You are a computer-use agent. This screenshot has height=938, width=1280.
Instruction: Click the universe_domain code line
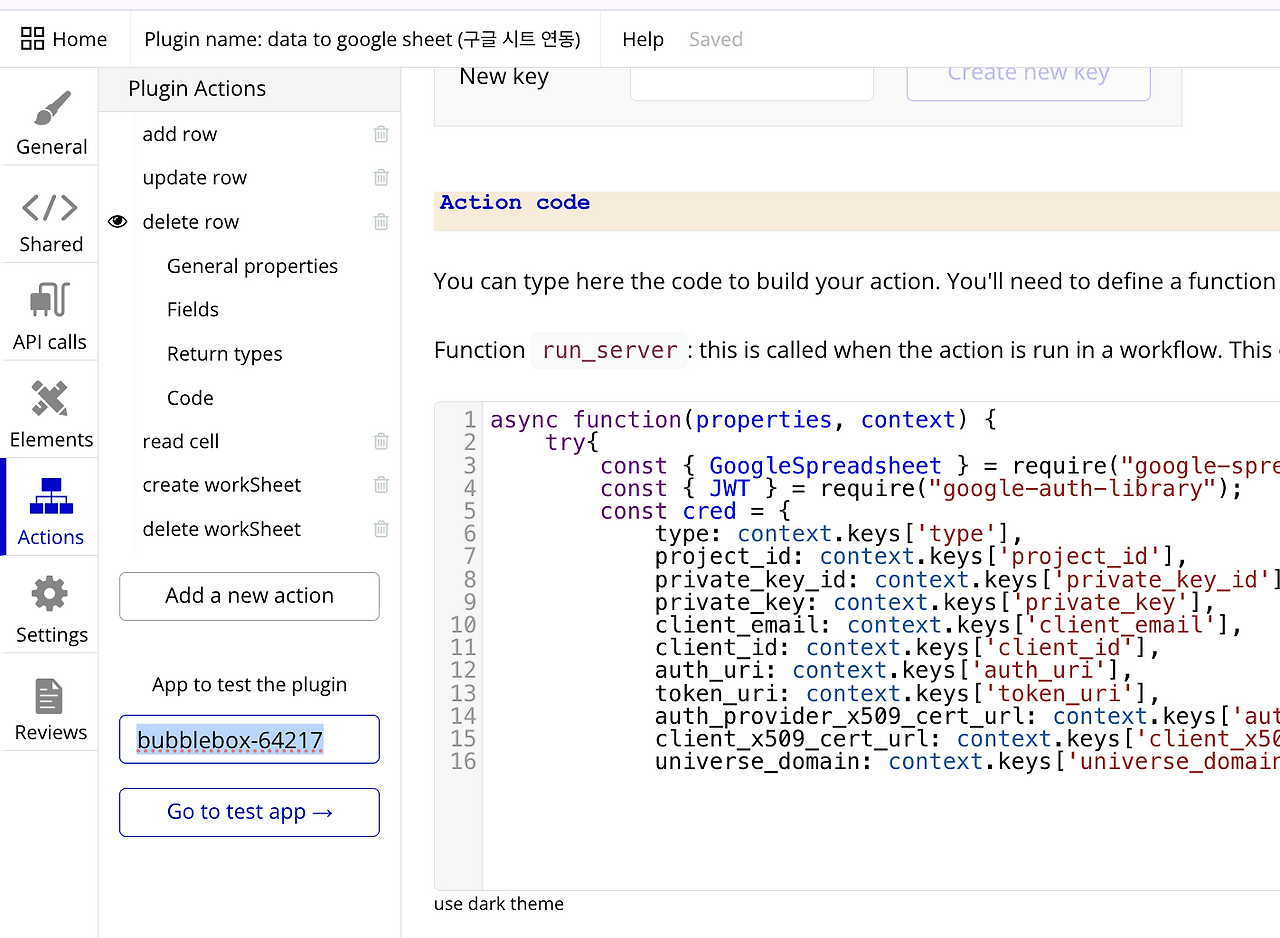click(x=967, y=762)
